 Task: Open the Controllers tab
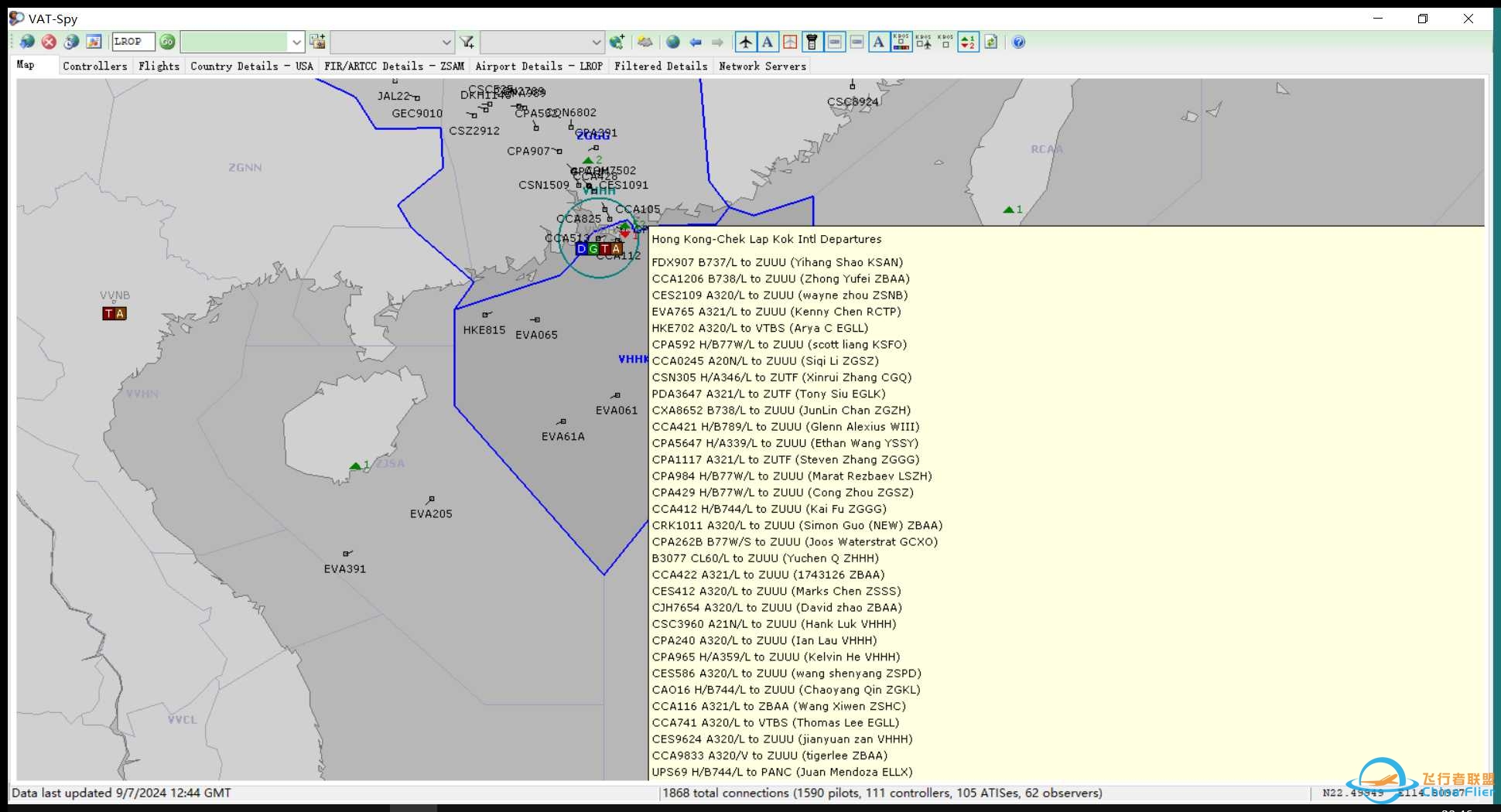point(95,67)
